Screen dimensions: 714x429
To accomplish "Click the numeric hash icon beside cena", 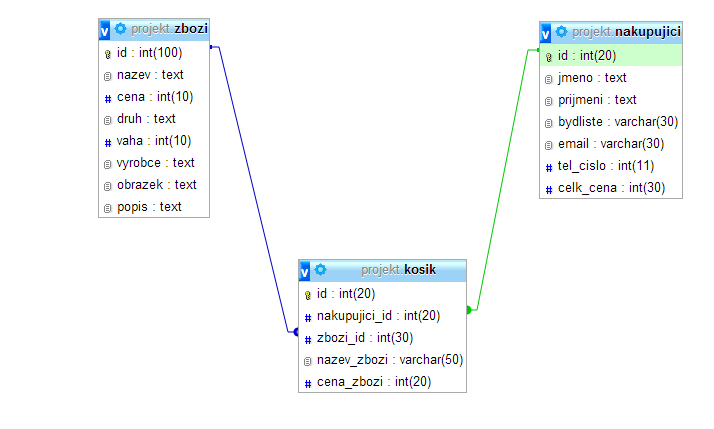I will pyautogui.click(x=108, y=97).
